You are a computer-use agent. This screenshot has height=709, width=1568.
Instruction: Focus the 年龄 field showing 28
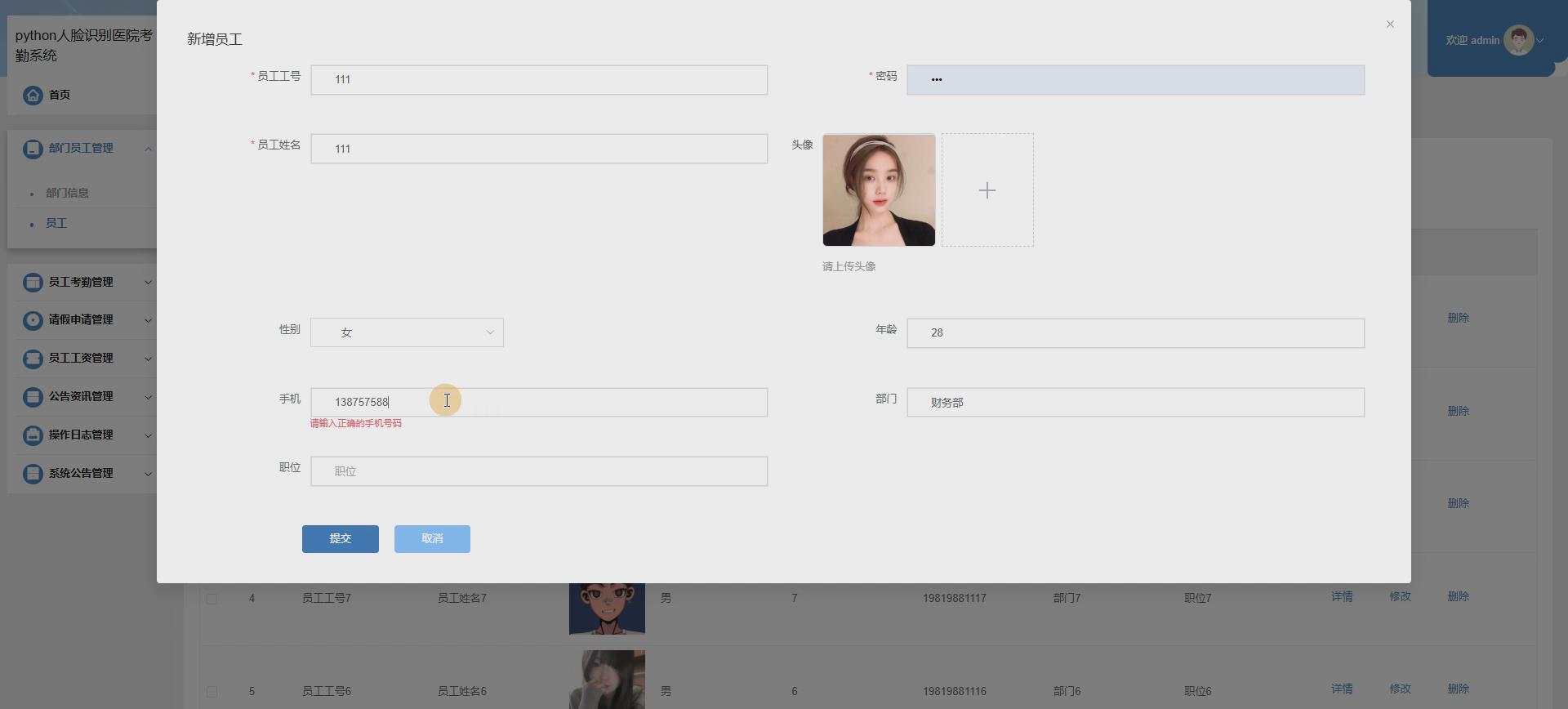pyautogui.click(x=1135, y=333)
